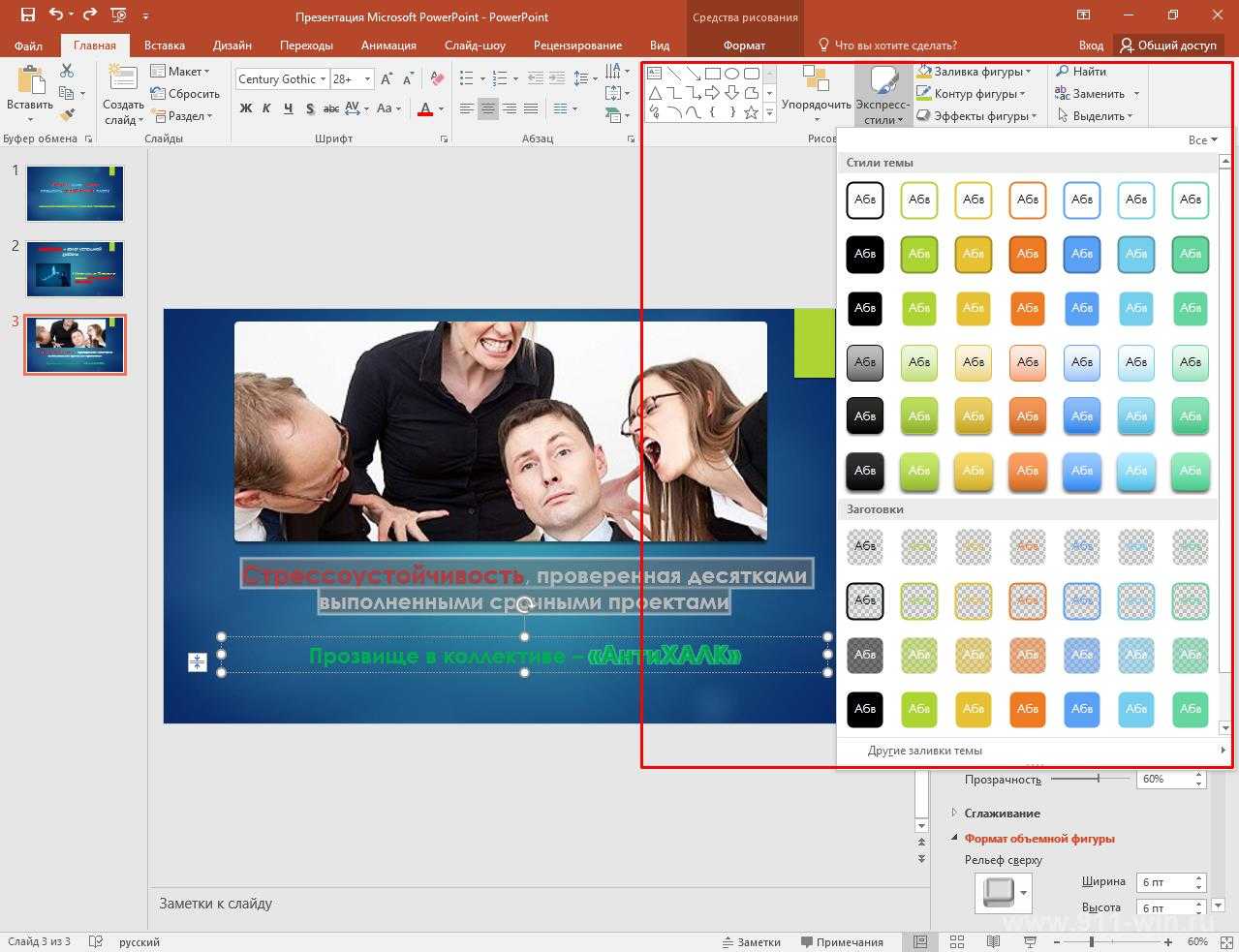Click the Undo arrow icon
The image size is (1239, 952).
pos(55,15)
